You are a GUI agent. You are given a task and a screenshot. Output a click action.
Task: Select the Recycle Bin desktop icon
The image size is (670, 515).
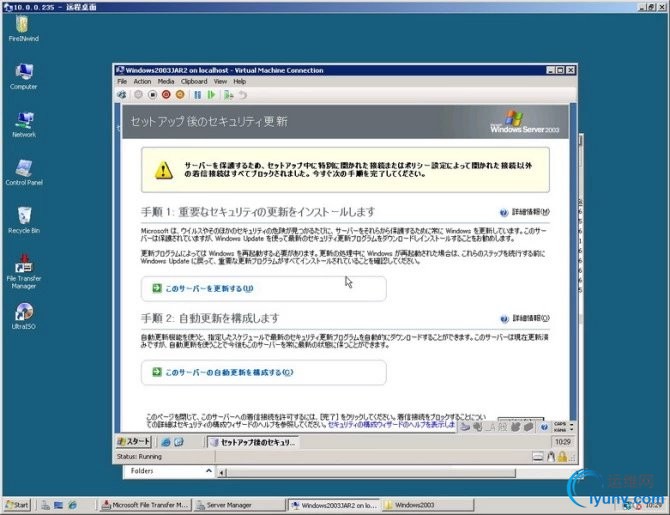pyautogui.click(x=24, y=220)
